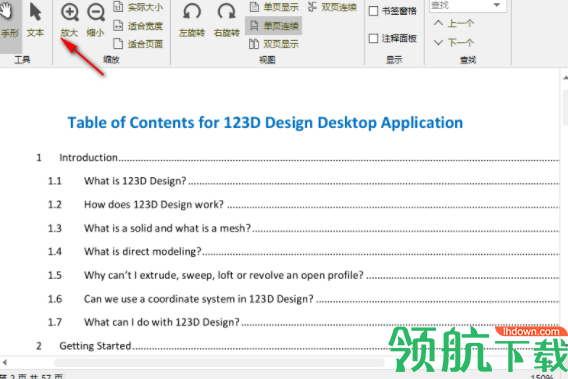The height and width of the screenshot is (379, 568).
Task: Switch to Two Page view (双页显示)
Action: click(x=274, y=44)
